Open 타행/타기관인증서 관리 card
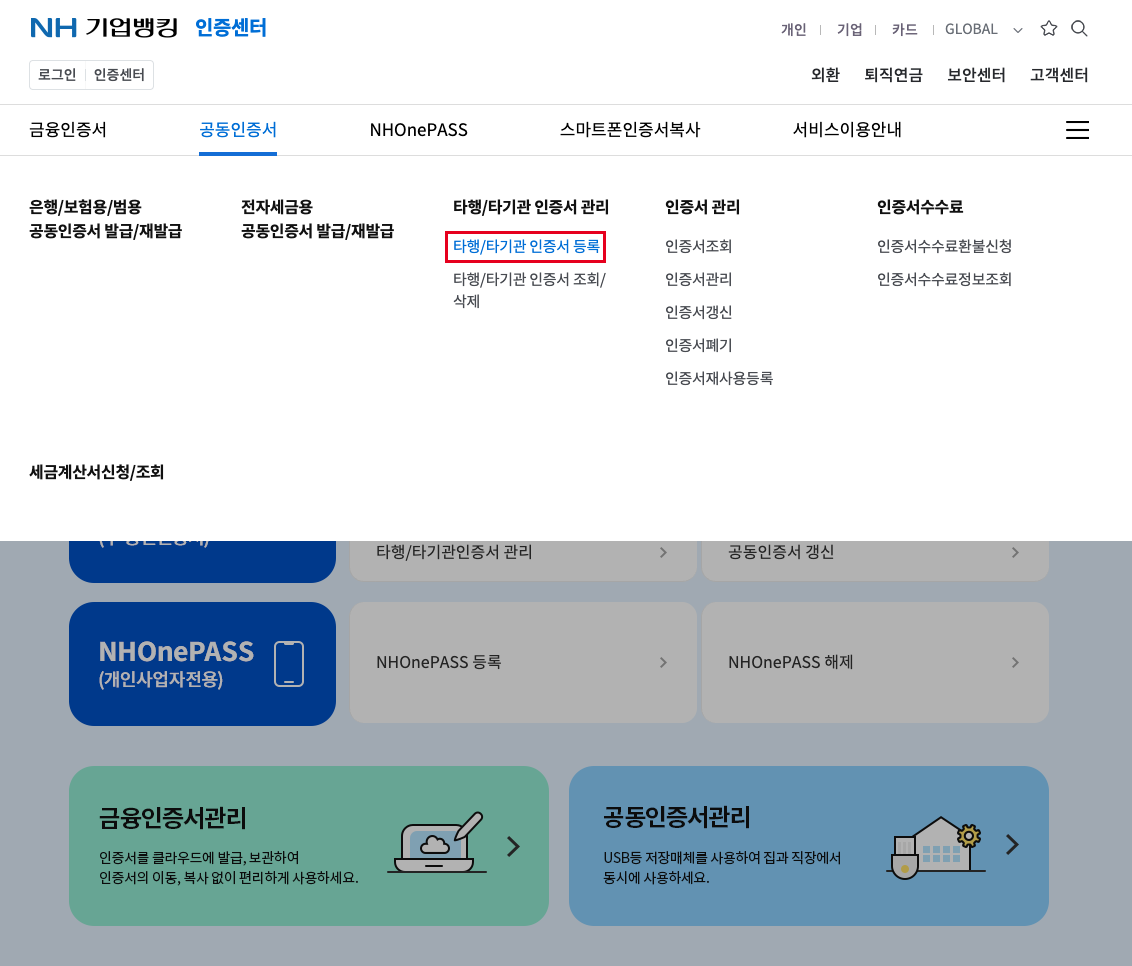This screenshot has height=966, width=1132. [523, 560]
